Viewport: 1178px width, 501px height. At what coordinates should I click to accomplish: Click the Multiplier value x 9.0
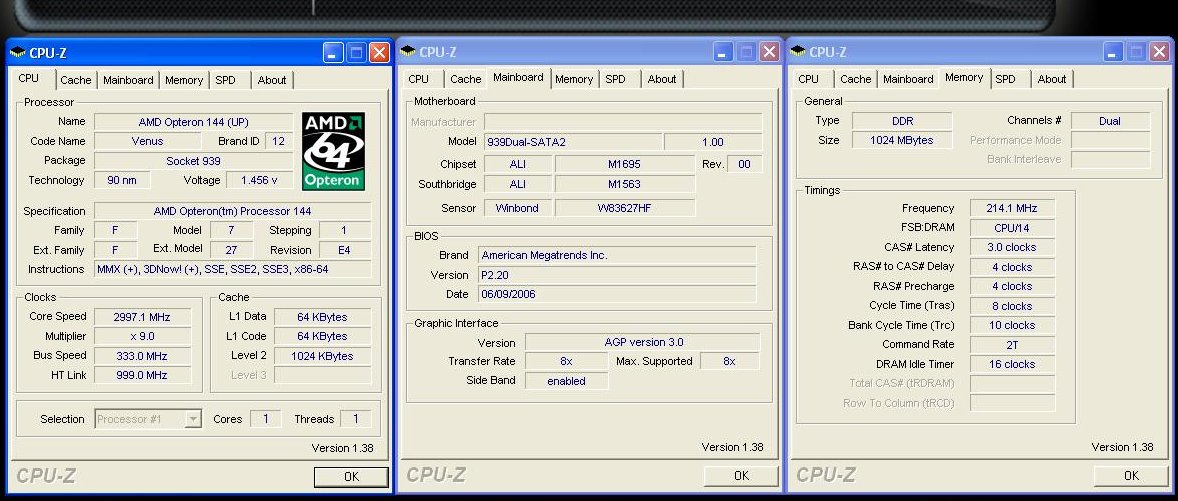click(x=142, y=337)
